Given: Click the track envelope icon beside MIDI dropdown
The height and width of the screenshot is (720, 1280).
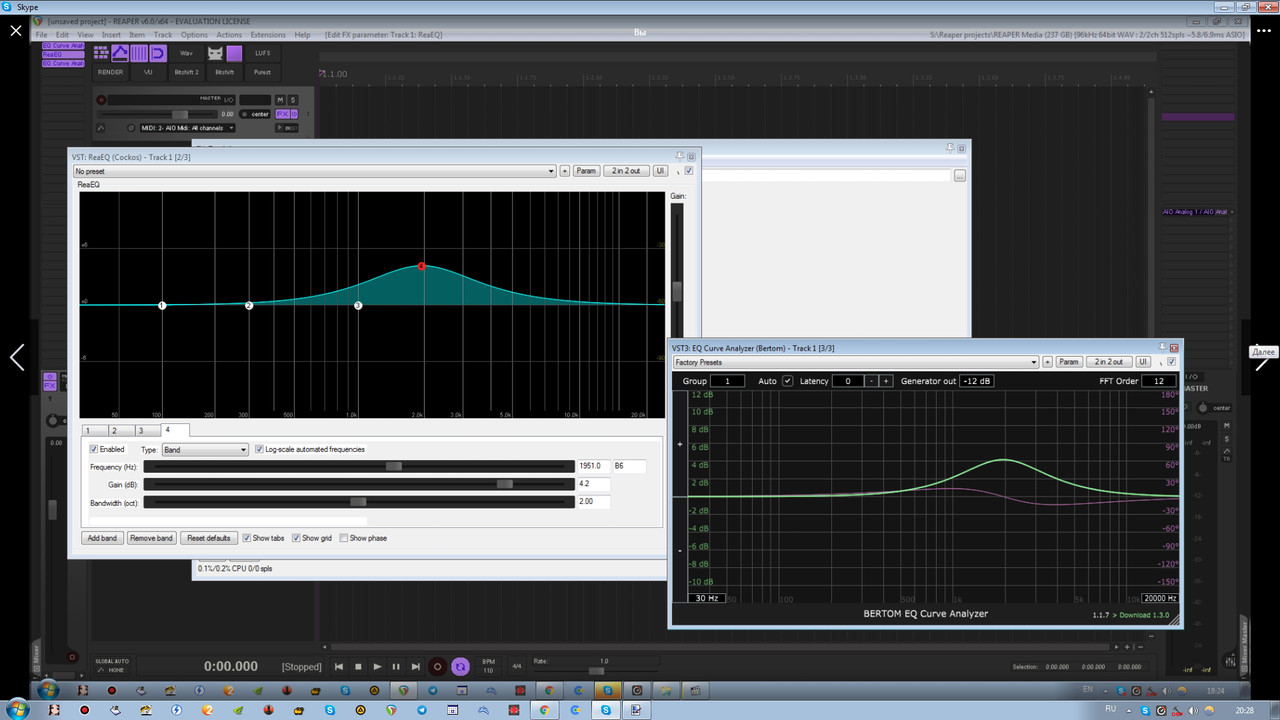Looking at the screenshot, I should [x=102, y=128].
